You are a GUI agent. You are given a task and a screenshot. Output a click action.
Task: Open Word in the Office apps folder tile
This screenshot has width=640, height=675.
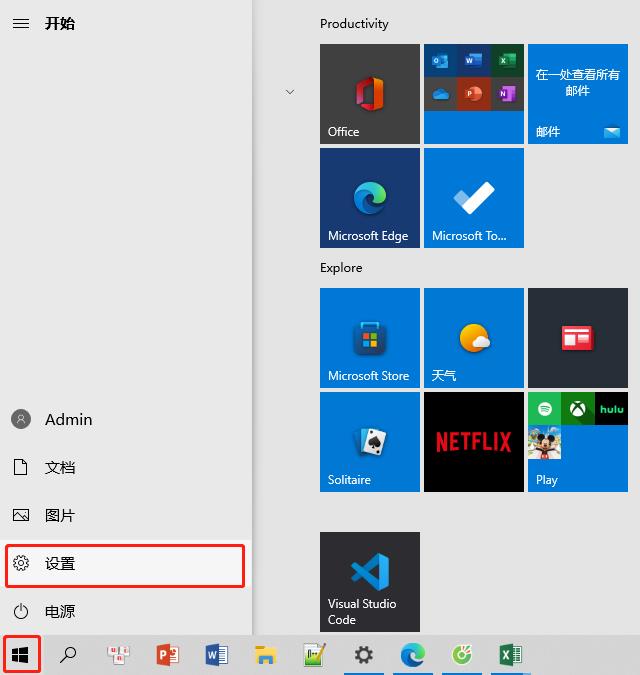pyautogui.click(x=474, y=60)
